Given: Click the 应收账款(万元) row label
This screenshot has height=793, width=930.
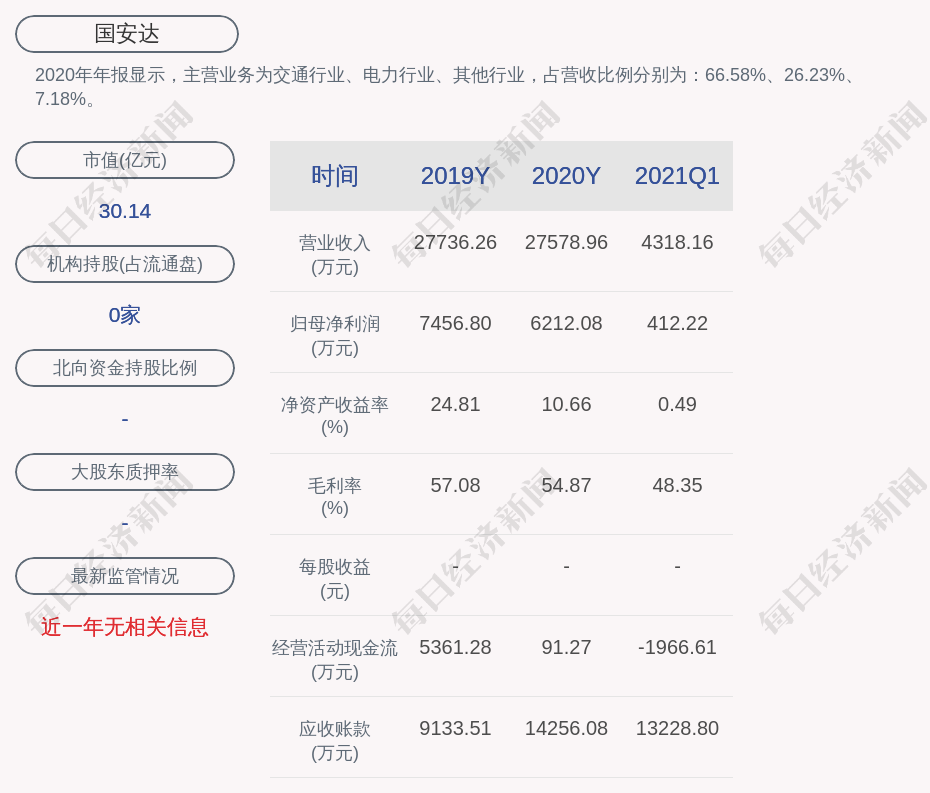Looking at the screenshot, I should 335,741.
